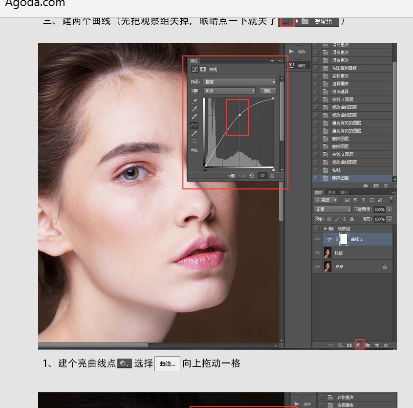Create a new fill or adjustment layer
This screenshot has width=413, height=408.
pos(359,345)
